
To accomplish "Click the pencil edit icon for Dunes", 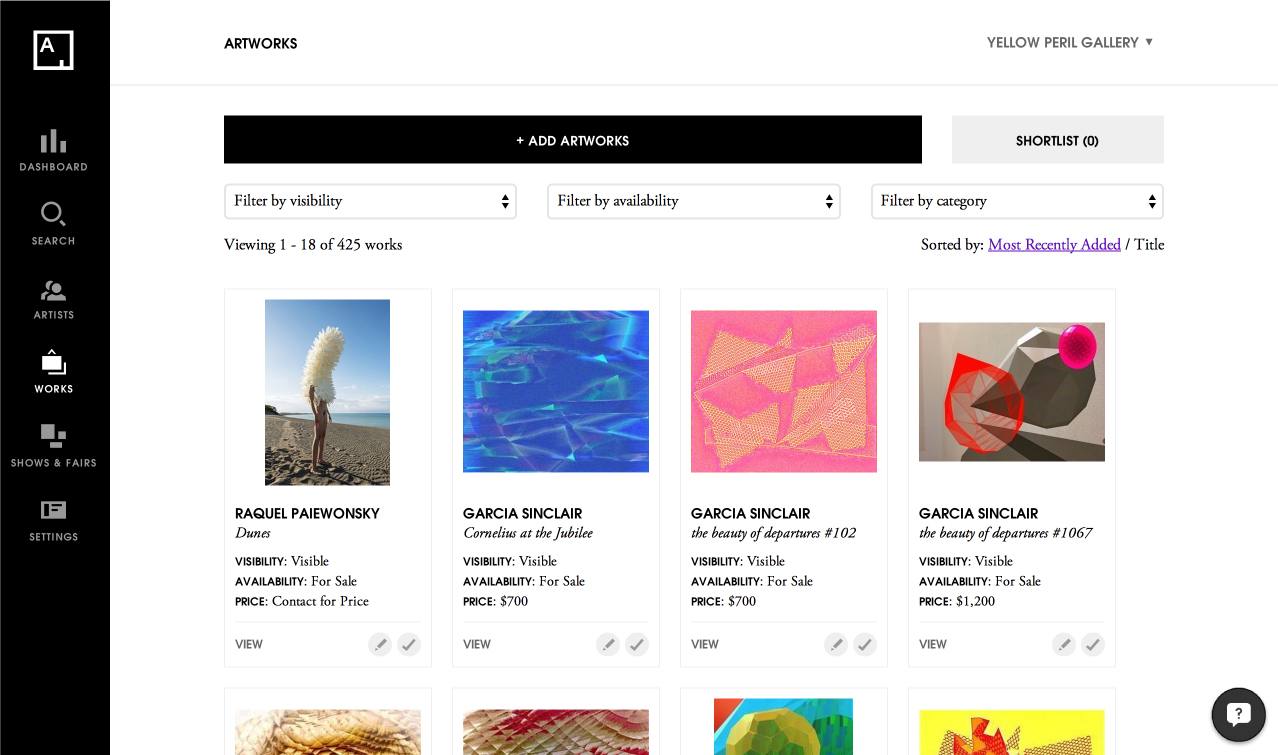I will point(380,645).
